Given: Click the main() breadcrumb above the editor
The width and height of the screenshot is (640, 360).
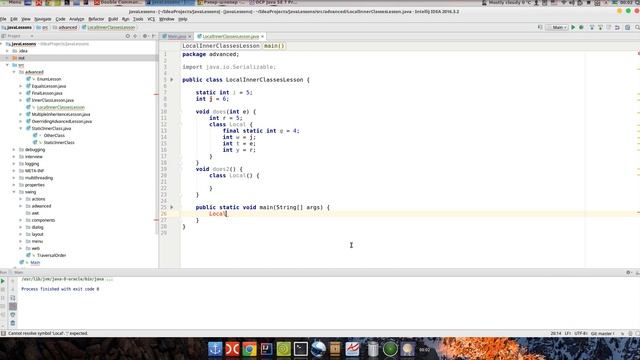Looking at the screenshot, I should [x=274, y=46].
